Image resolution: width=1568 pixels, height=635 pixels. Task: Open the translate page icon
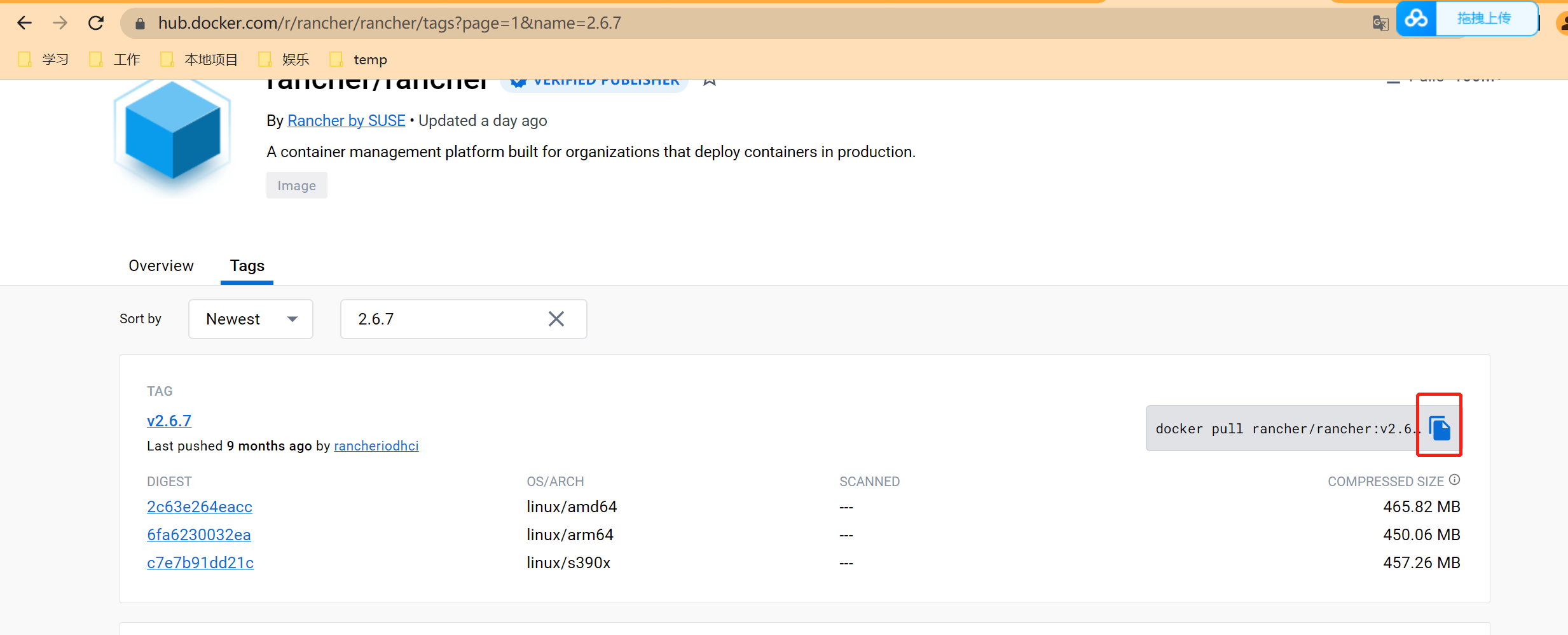[1380, 24]
